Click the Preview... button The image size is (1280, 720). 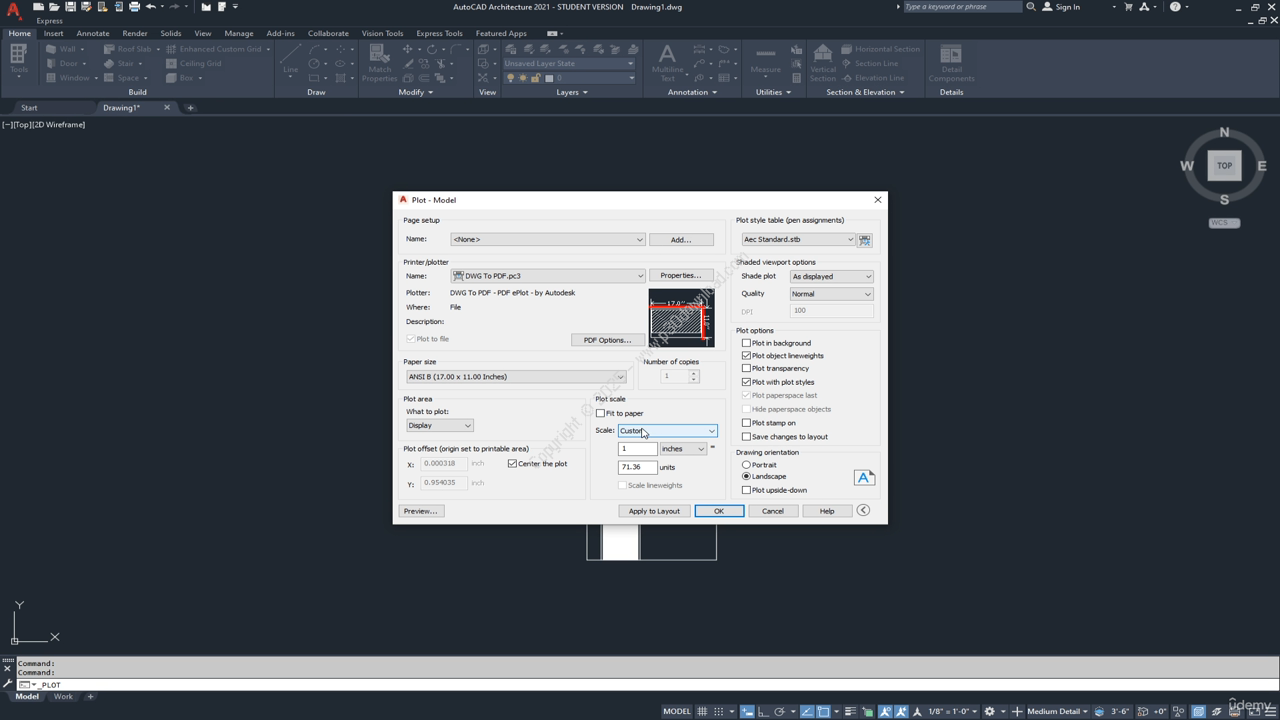[x=420, y=511]
